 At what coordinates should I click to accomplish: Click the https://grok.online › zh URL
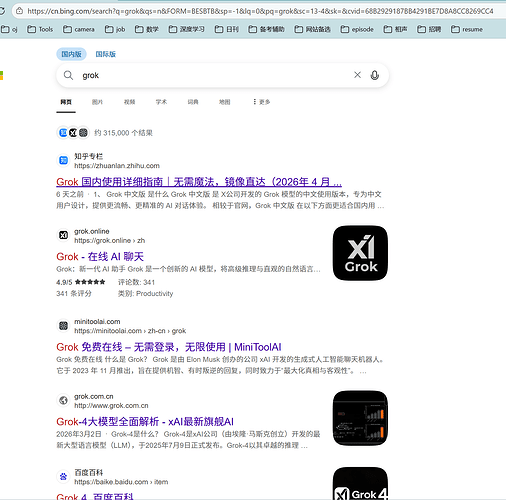tap(110, 240)
